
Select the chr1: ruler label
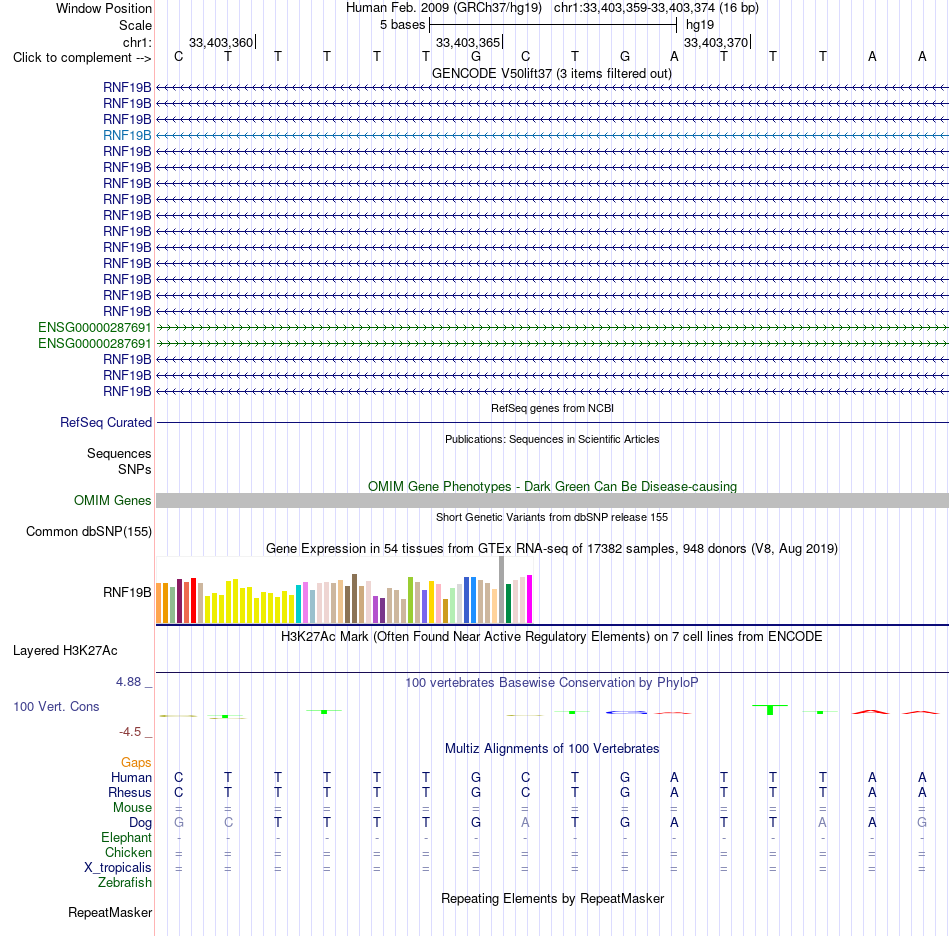(x=137, y=42)
